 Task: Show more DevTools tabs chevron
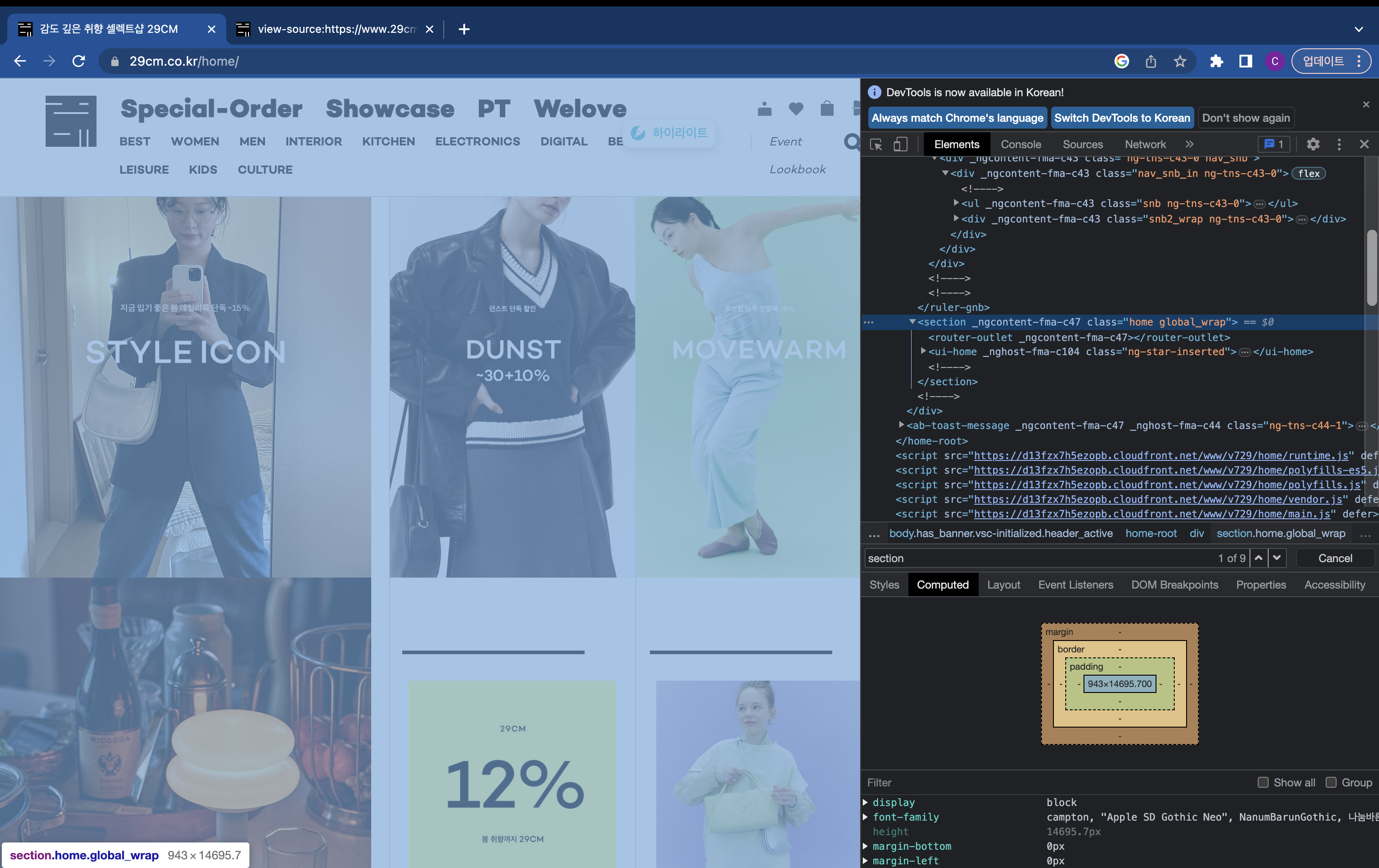coord(1189,144)
